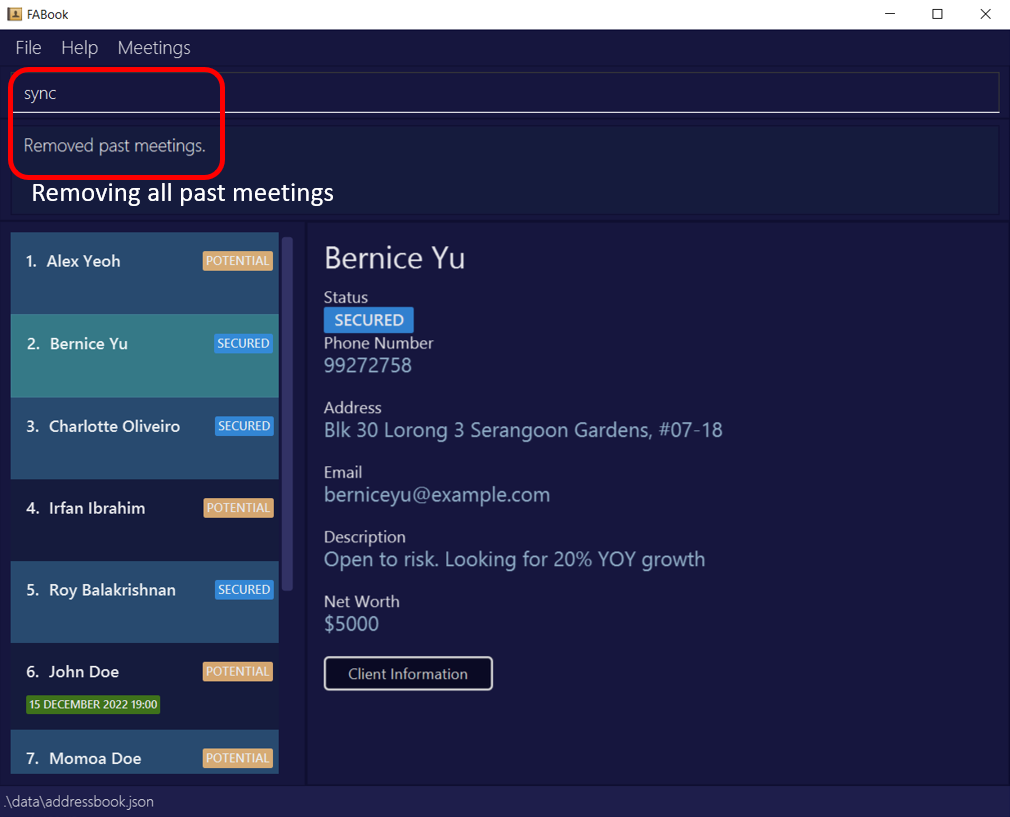Select Irfan Ibrahim in the client list
Viewport: 1010px width, 817px height.
(144, 520)
